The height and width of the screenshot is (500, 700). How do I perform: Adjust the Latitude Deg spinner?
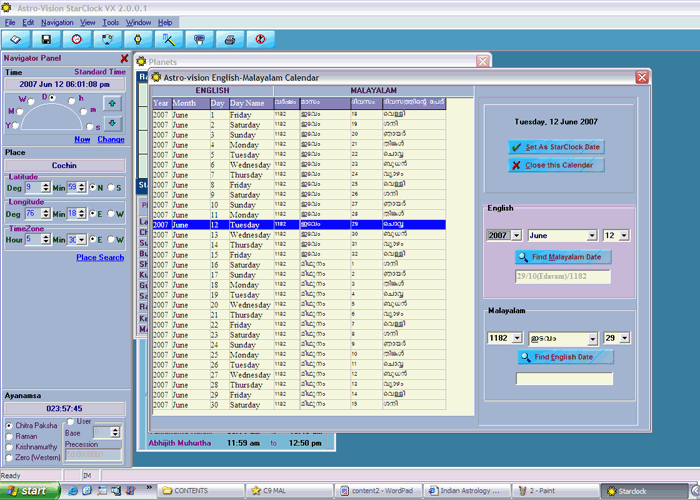(x=46, y=188)
